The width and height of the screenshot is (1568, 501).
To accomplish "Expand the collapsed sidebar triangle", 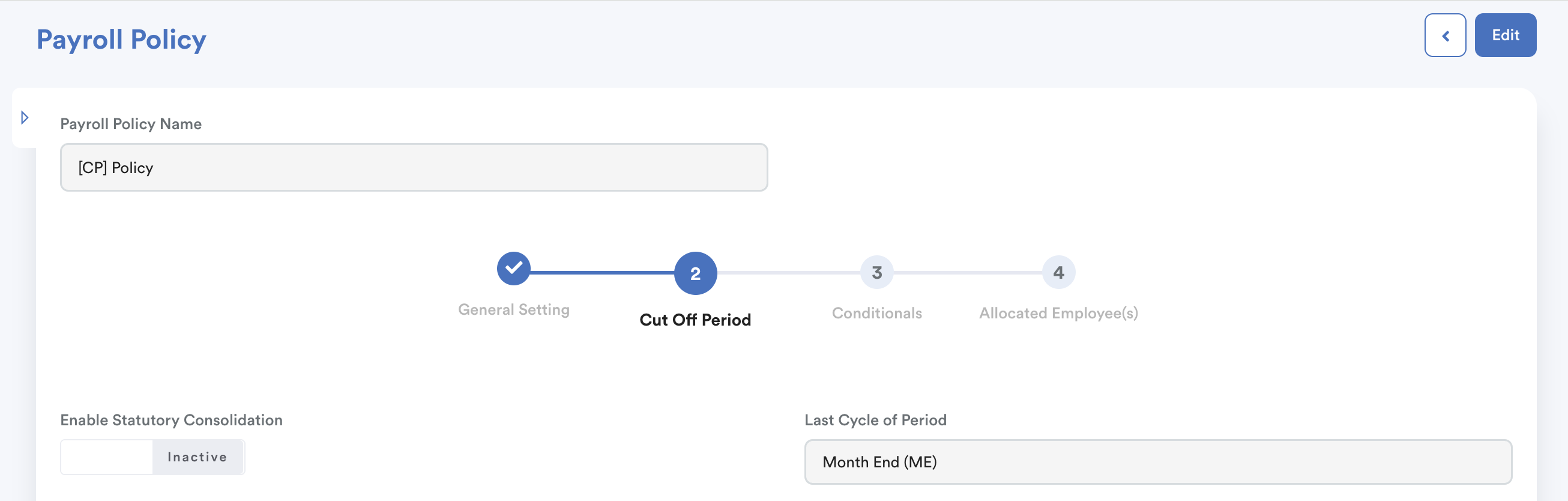I will pyautogui.click(x=25, y=118).
